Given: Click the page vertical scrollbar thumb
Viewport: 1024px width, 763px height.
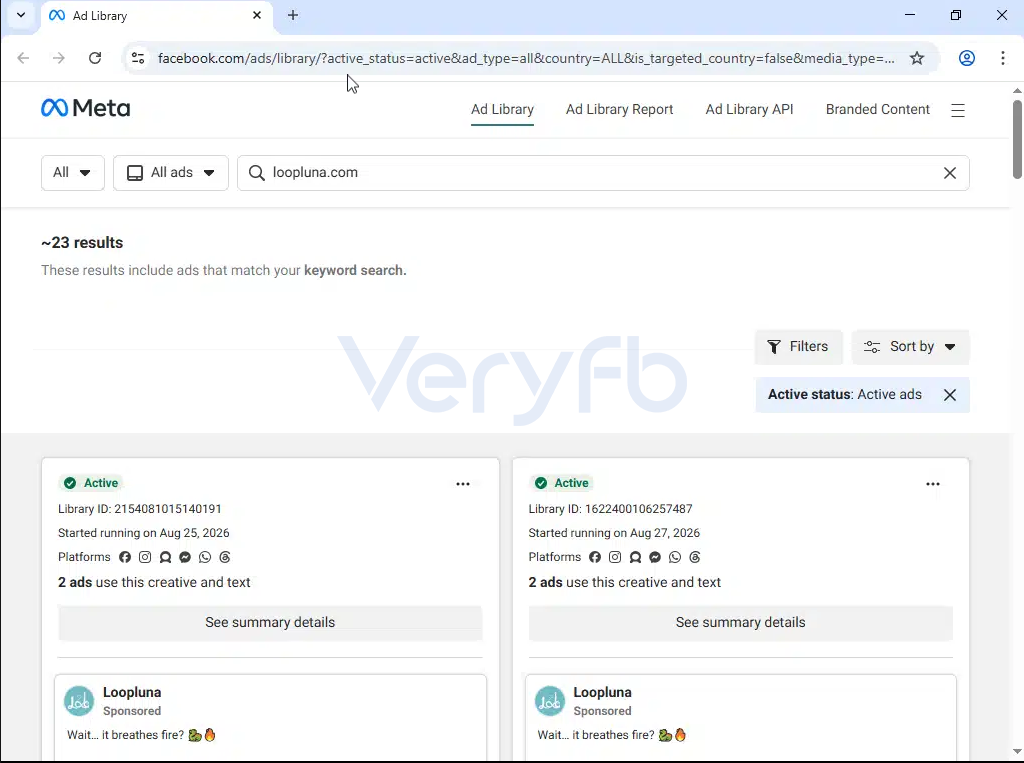Looking at the screenshot, I should [1017, 138].
